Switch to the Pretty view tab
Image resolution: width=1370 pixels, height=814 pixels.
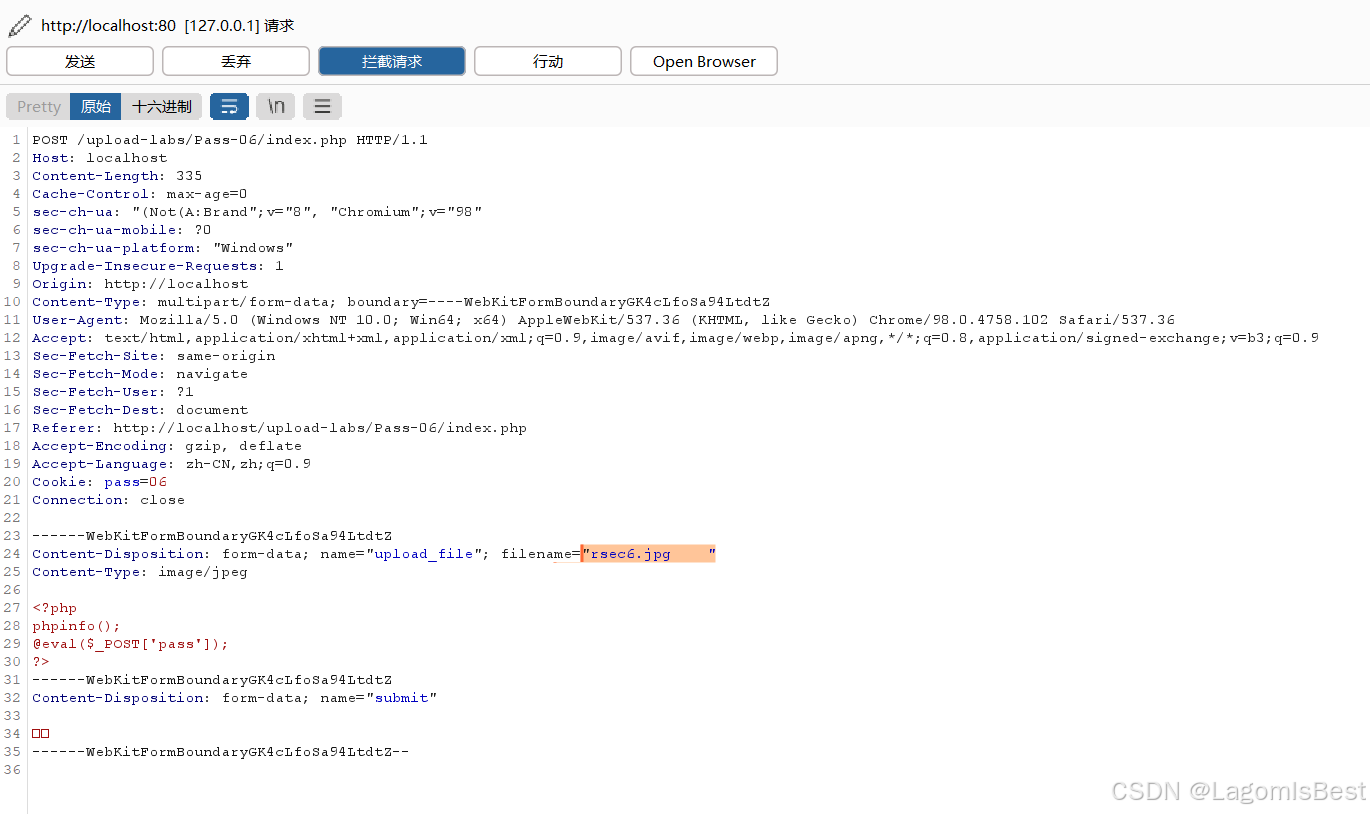[39, 106]
